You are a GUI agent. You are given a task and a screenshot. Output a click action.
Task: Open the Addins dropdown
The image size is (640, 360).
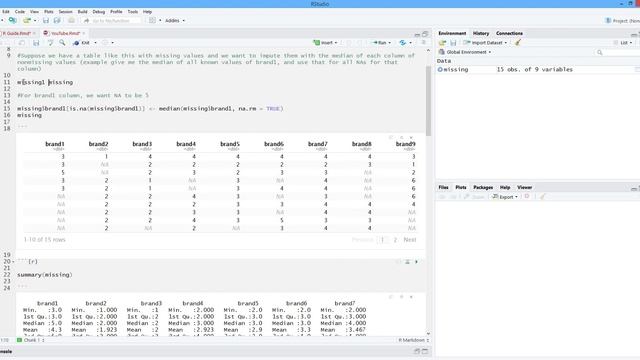[x=175, y=20]
